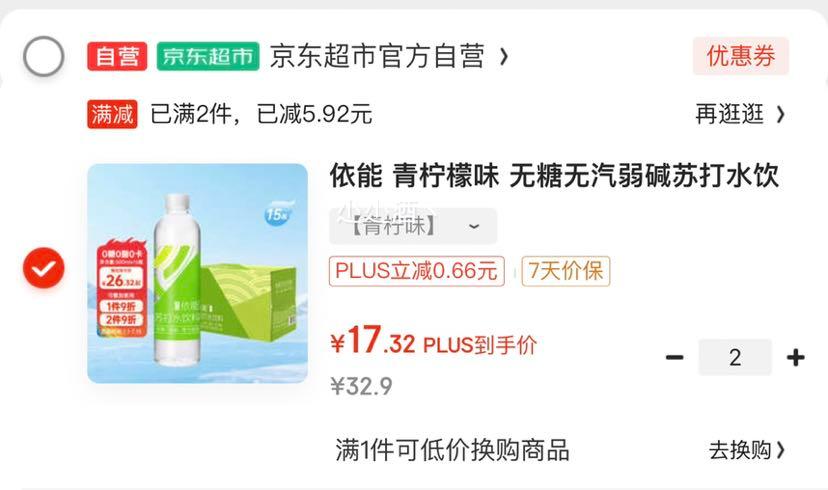Tap the red 满减 promotion tag

point(112,114)
